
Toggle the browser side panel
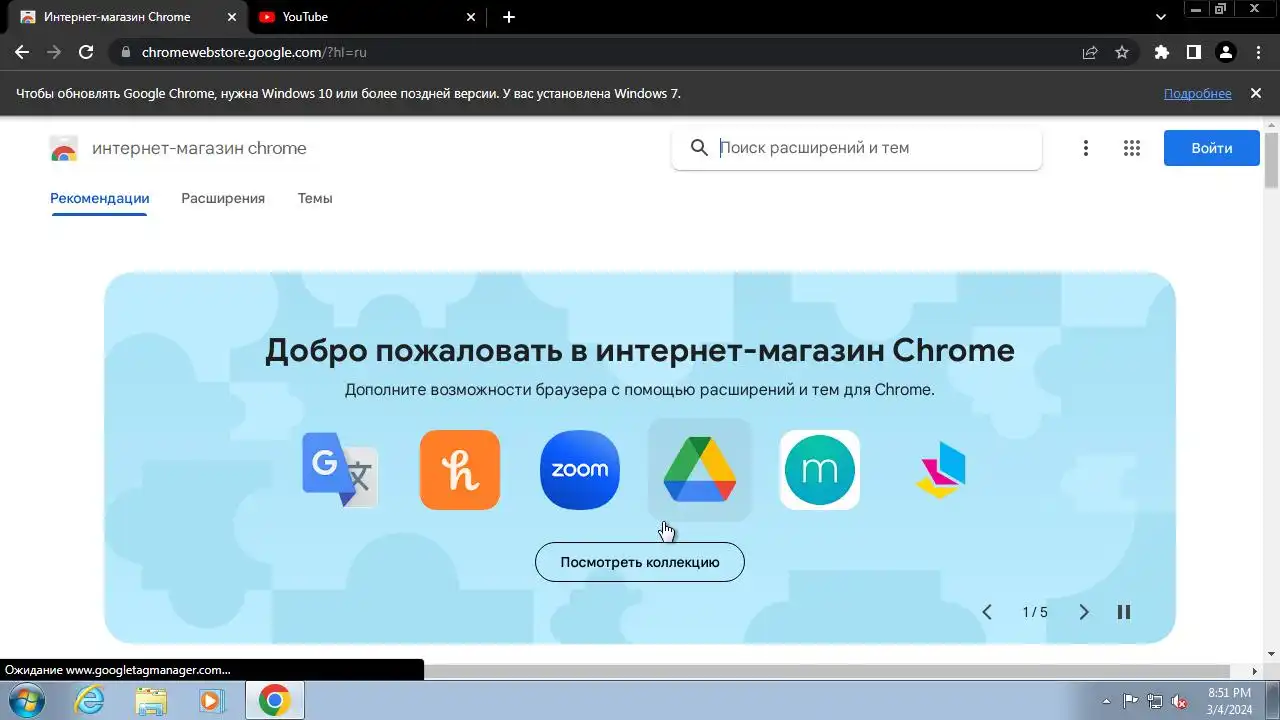coord(1193,52)
